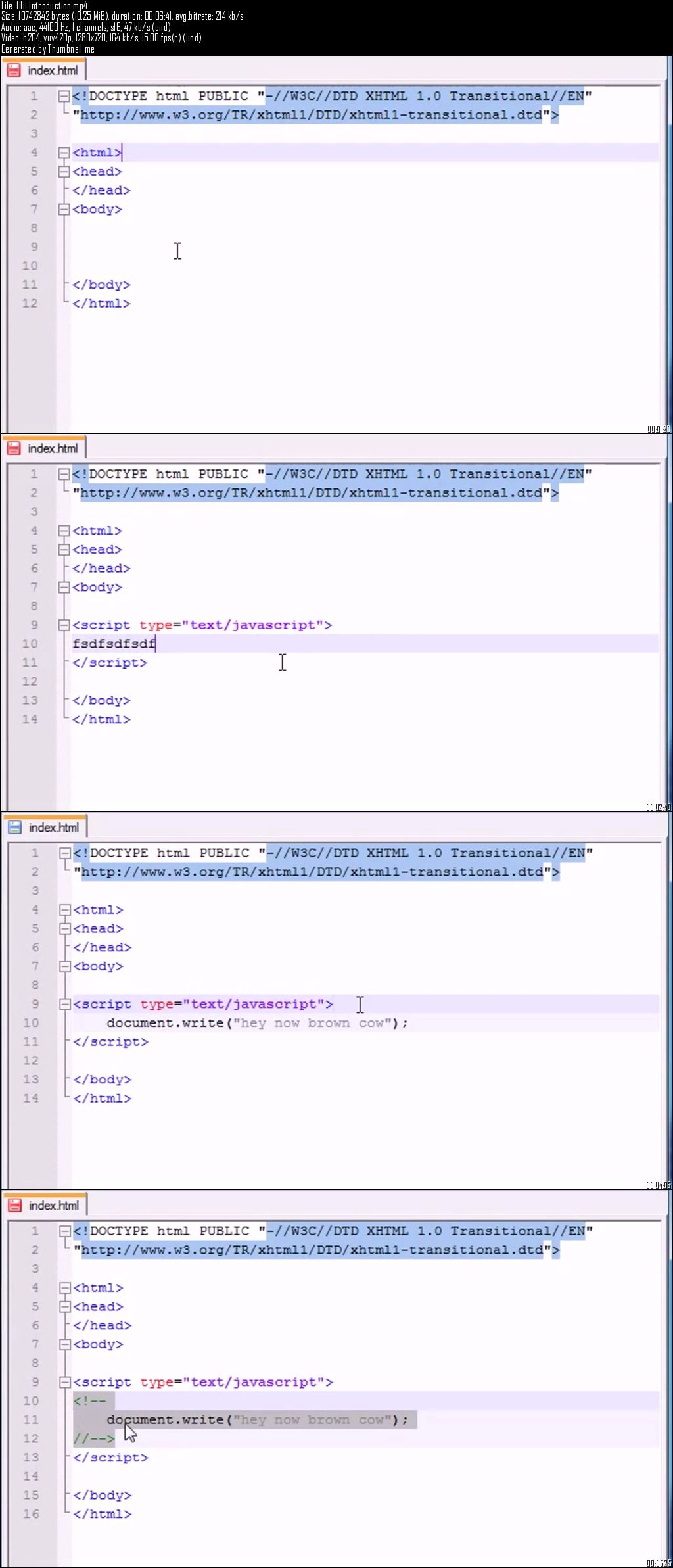Click the closing //--> comment marker
The image size is (673, 1568).
pos(94,1438)
